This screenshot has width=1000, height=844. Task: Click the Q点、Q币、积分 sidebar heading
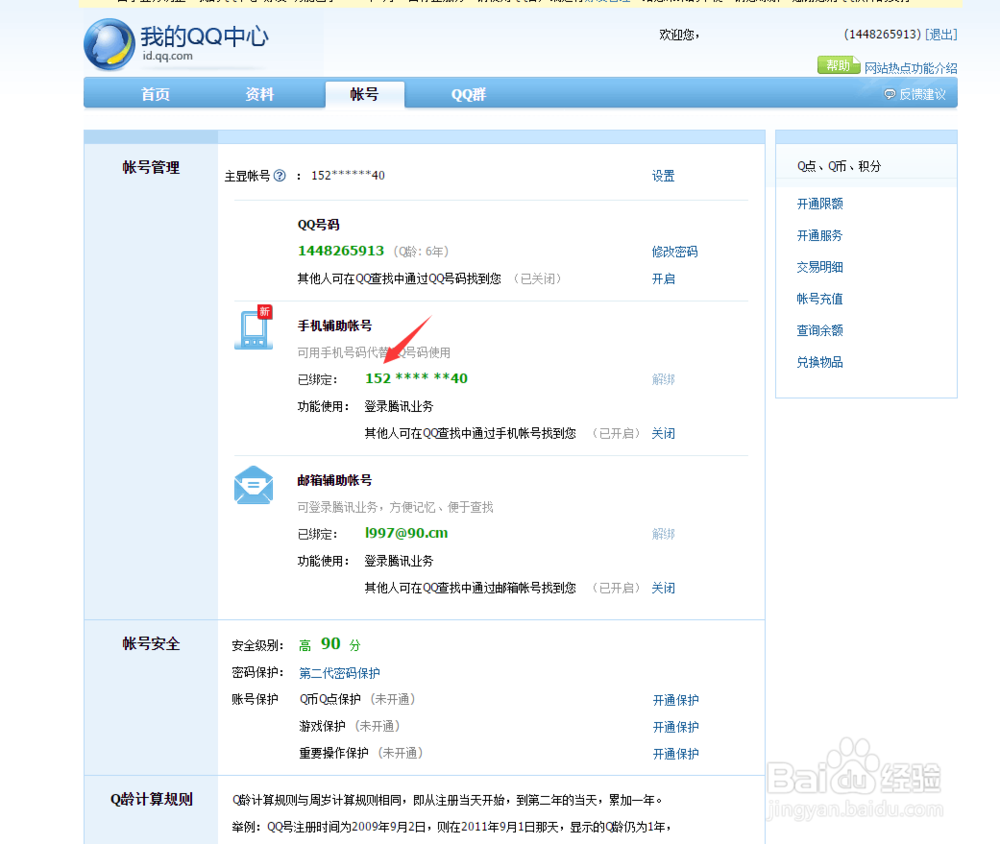click(x=839, y=166)
